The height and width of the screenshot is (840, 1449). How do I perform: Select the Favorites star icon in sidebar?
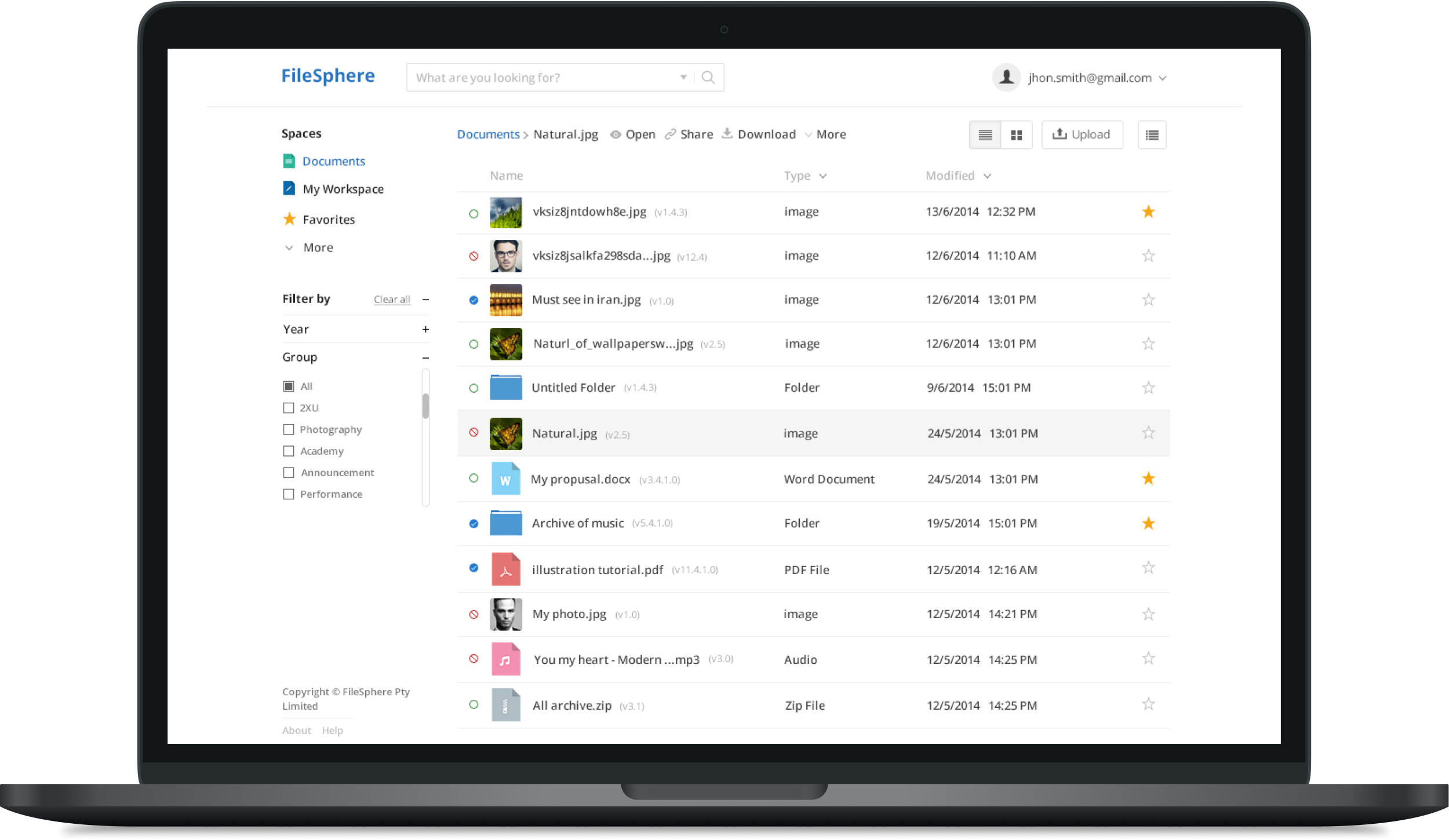(290, 219)
